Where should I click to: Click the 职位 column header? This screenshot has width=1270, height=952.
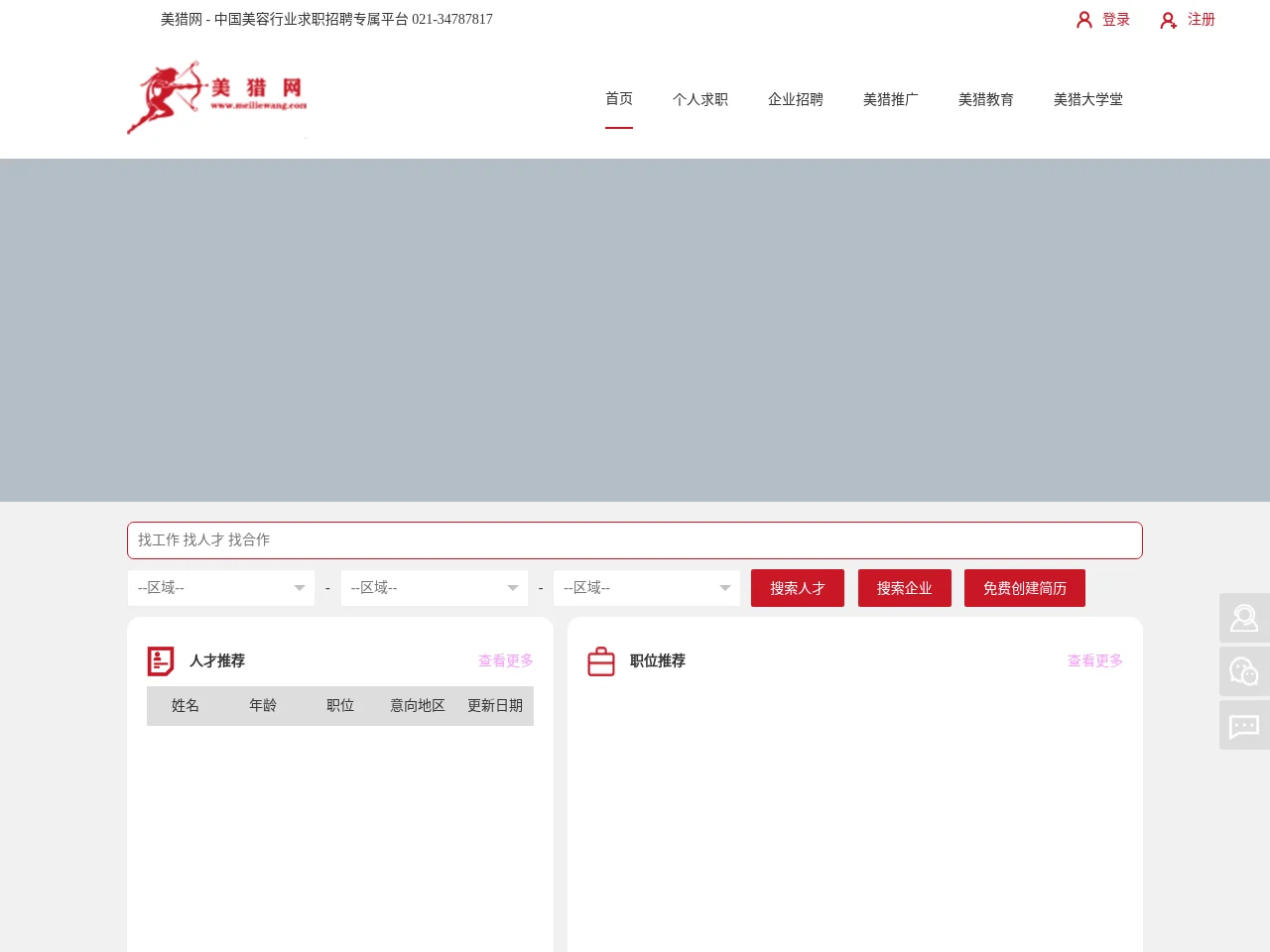coord(340,706)
